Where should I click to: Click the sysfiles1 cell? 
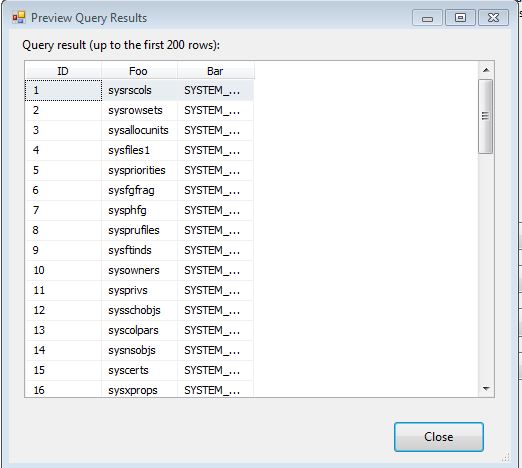click(x=139, y=150)
